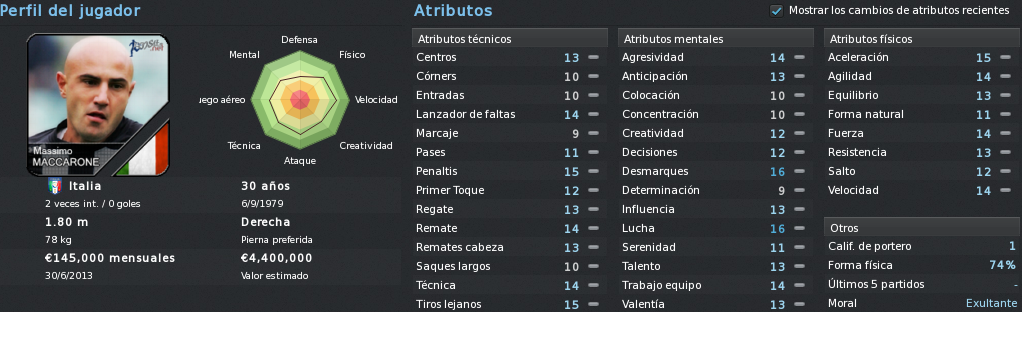Screen dimensions: 1022x360
Task: Click the change indicator beside Desmarques
Action: [799, 172]
